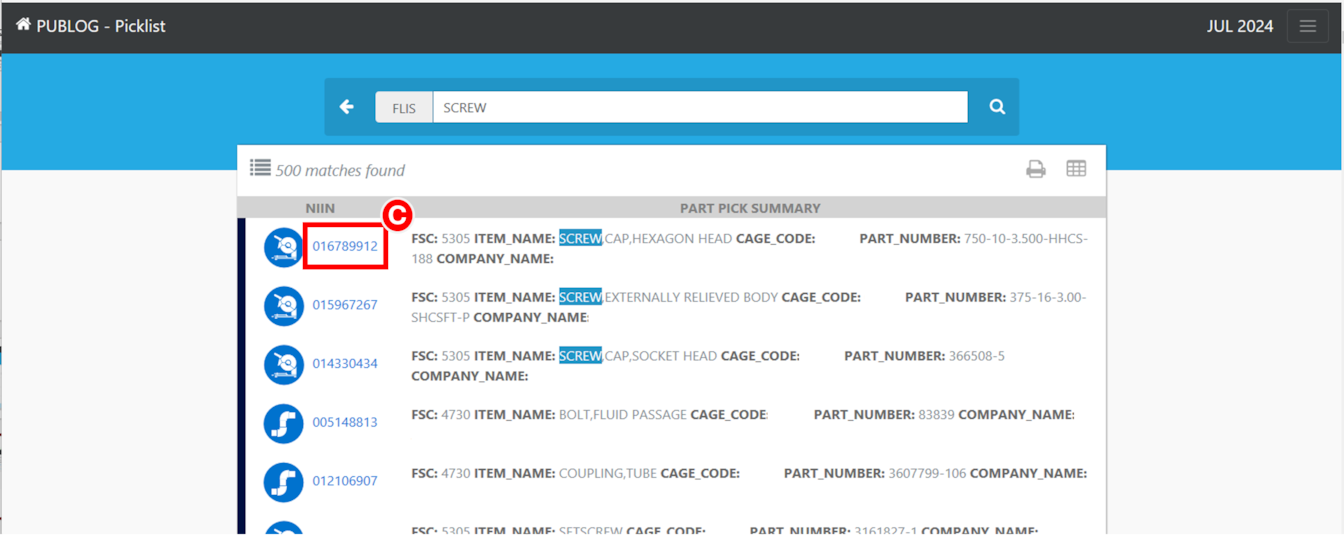Select 'COUPLING,TUBE' item name text
Viewport: 1344px width, 540px height.
[608, 473]
